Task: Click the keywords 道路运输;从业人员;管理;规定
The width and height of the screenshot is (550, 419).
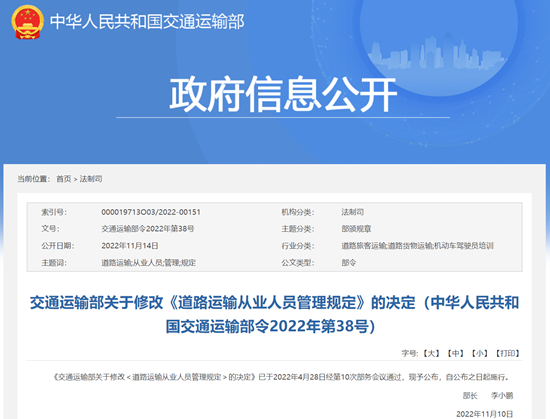Action: click(x=148, y=262)
